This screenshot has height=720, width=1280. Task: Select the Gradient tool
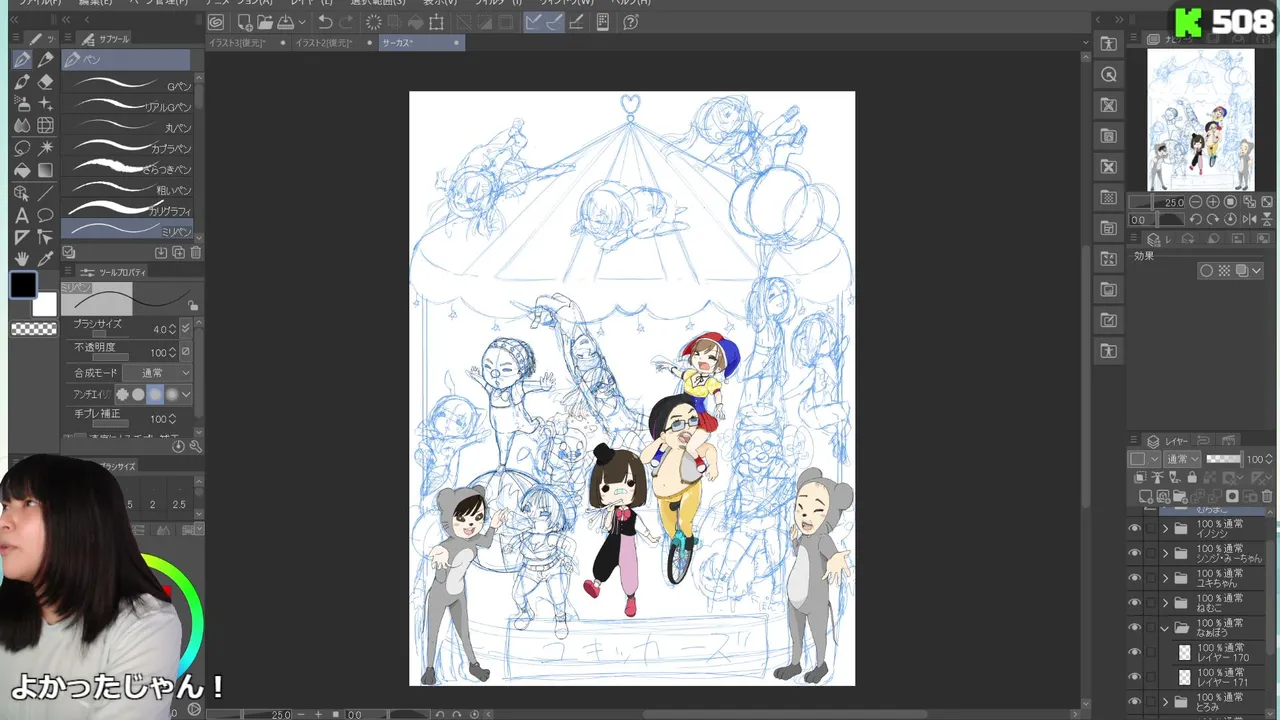45,170
